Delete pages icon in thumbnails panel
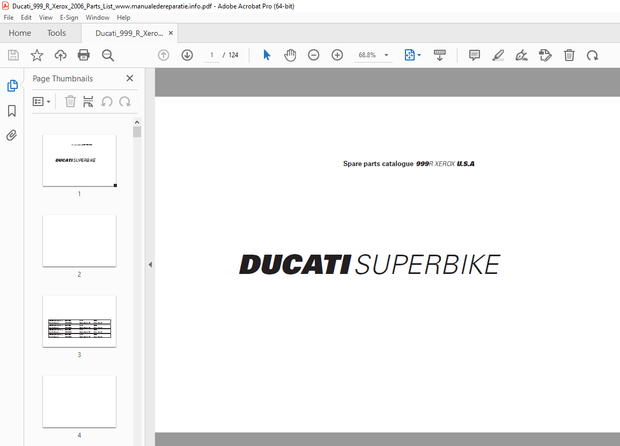Screen dimensions: 620x446 click(70, 102)
